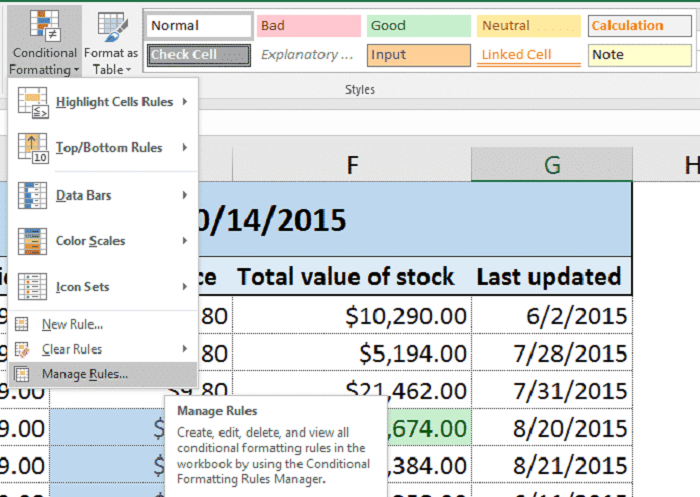The width and height of the screenshot is (700, 497).
Task: Apply the Bad cell style
Action: click(306, 26)
